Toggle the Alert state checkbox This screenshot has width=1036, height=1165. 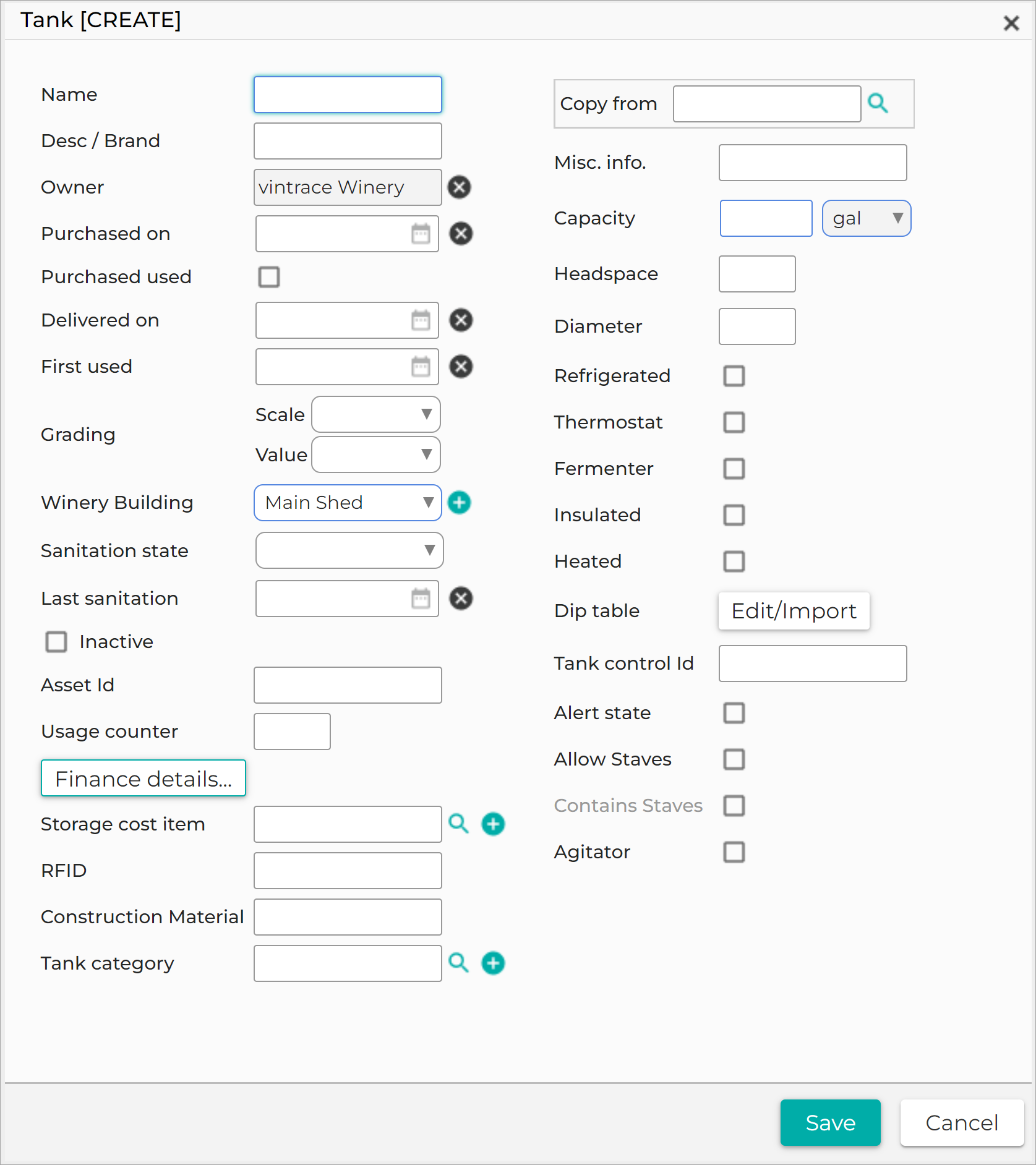click(734, 713)
